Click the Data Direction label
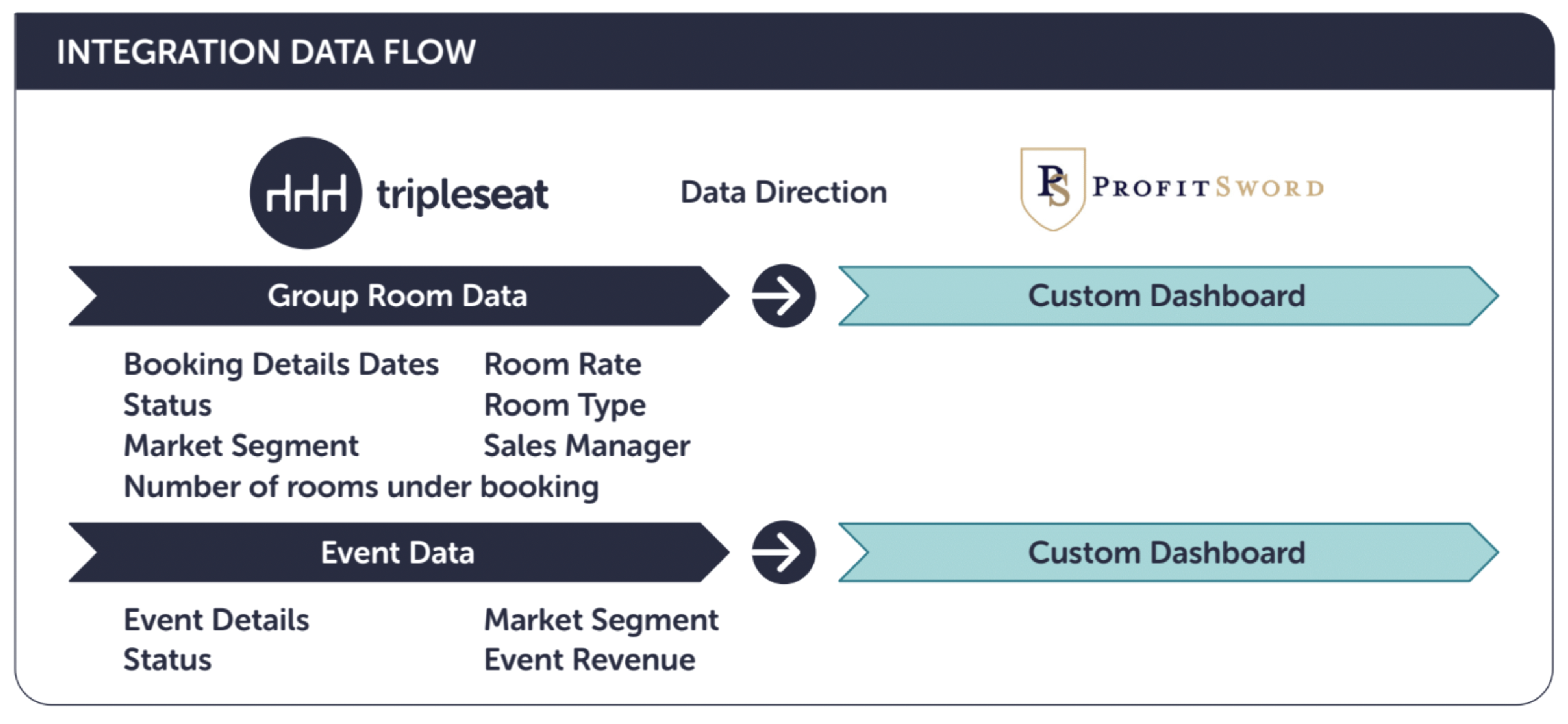Image resolution: width=1568 pixels, height=724 pixels. pos(784,193)
